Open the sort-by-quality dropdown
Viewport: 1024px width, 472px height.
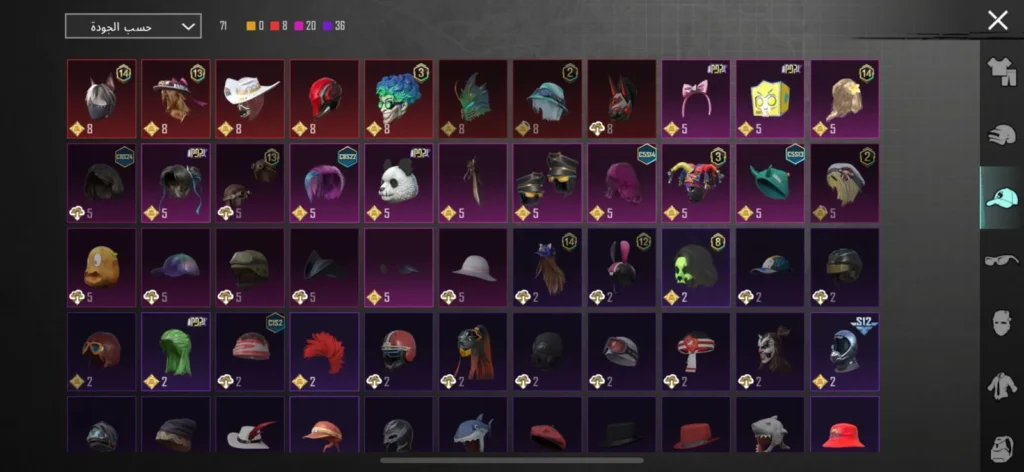pos(133,26)
